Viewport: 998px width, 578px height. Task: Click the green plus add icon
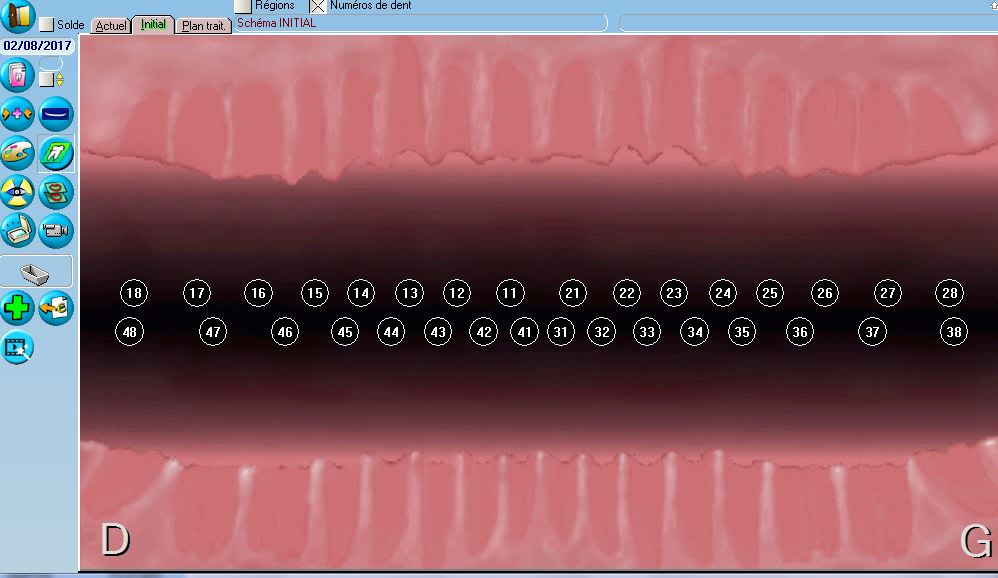[18, 308]
